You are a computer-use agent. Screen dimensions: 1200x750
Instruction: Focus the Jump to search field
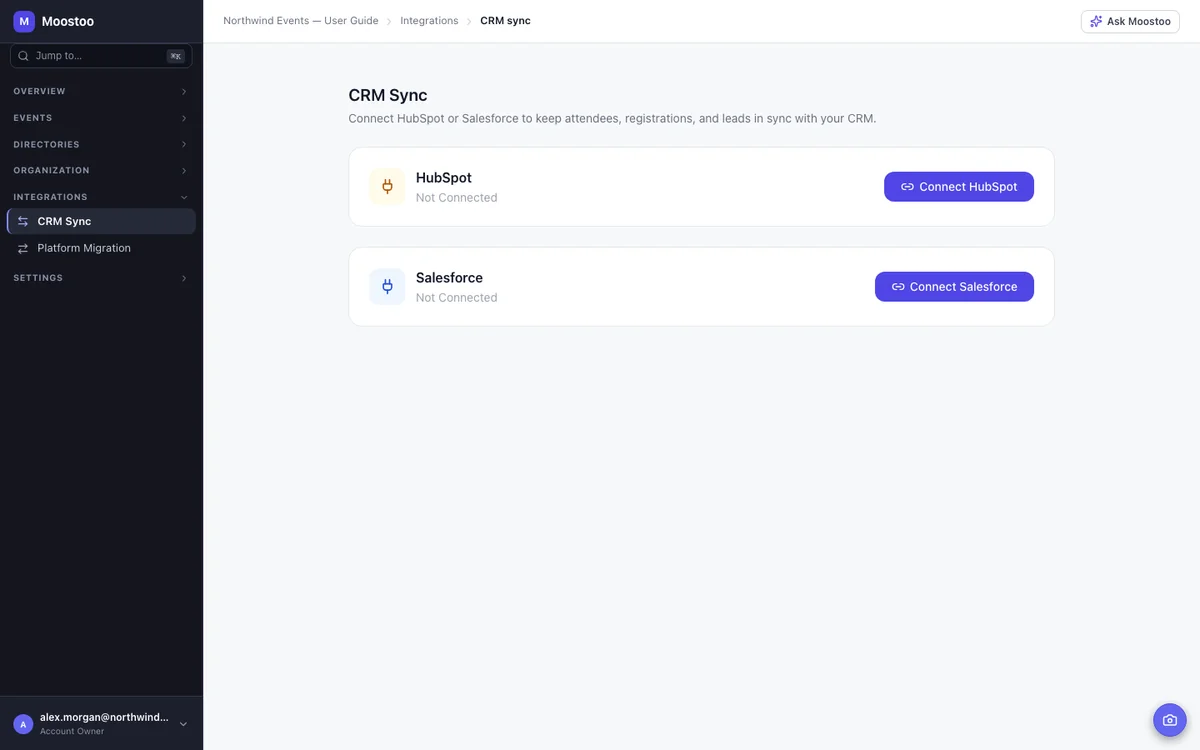point(101,56)
